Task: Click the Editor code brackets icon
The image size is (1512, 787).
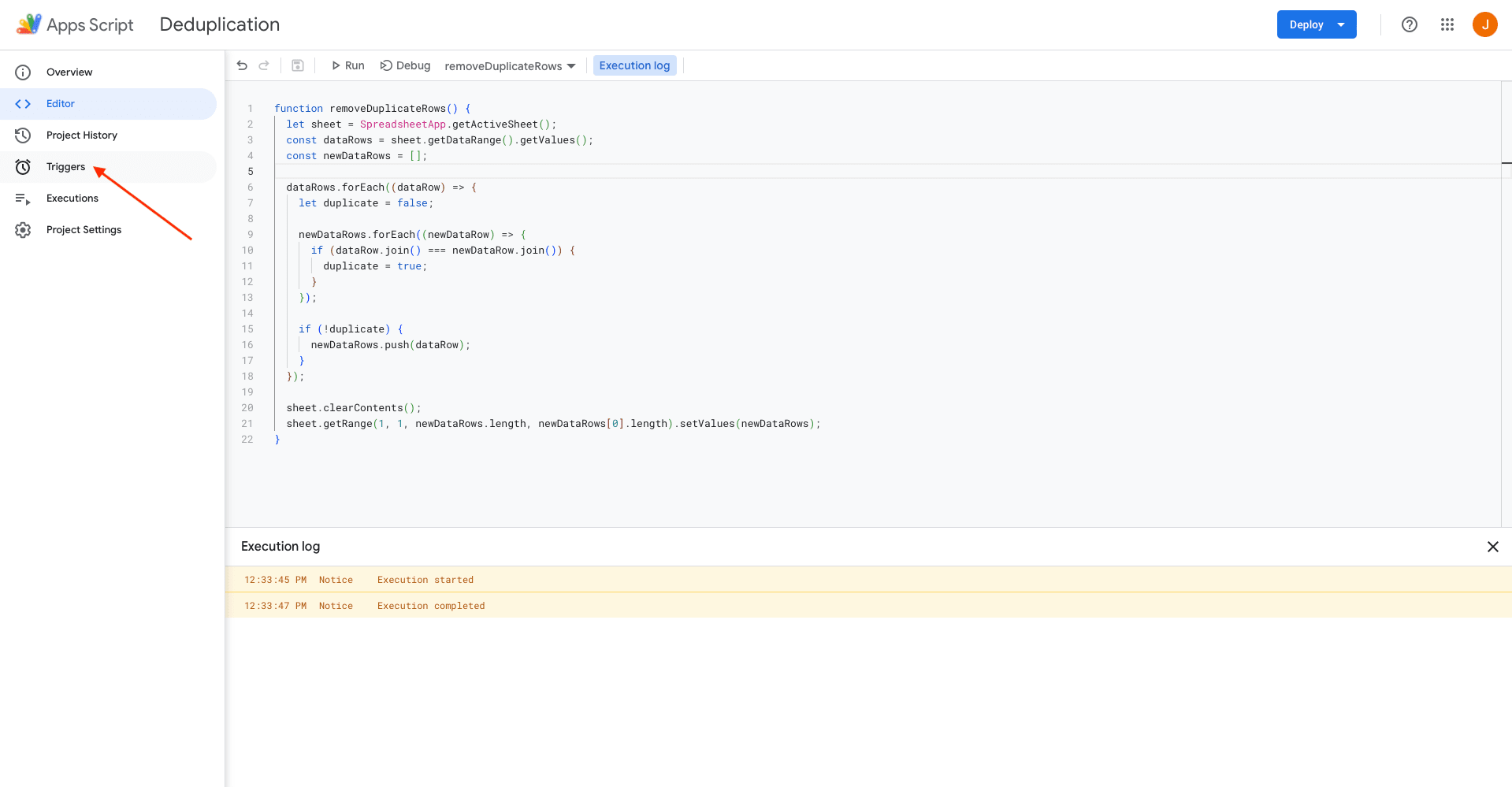Action: 23,104
